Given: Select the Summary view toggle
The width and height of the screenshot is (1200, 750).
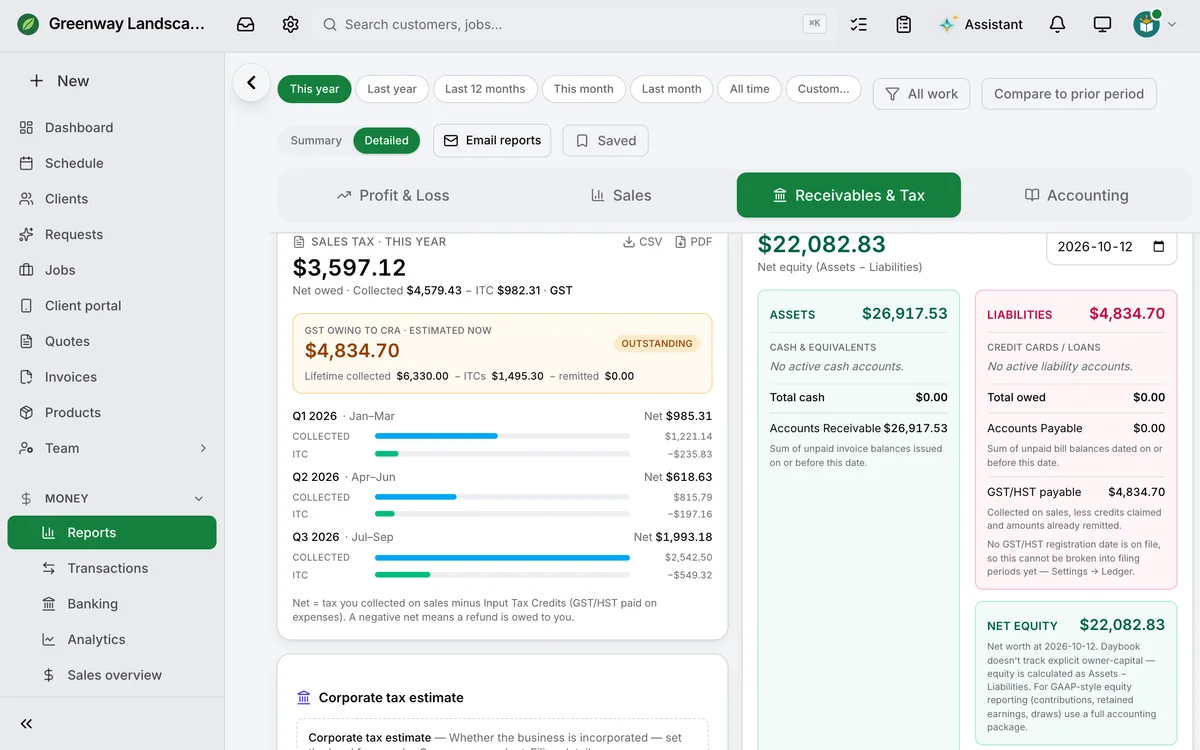Looking at the screenshot, I should 316,140.
